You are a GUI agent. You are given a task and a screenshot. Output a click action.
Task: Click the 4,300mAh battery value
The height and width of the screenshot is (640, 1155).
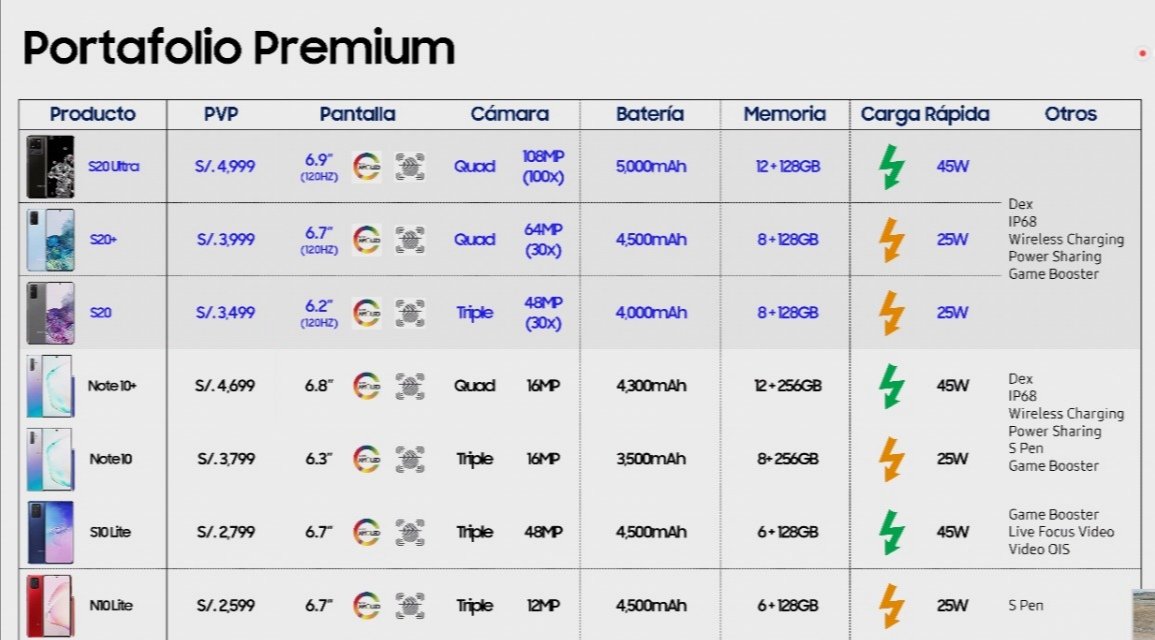coord(651,386)
